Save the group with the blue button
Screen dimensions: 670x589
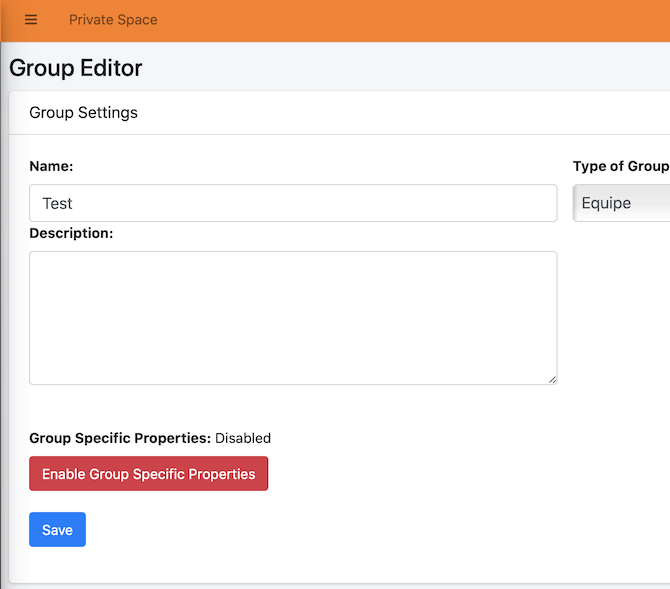(57, 530)
